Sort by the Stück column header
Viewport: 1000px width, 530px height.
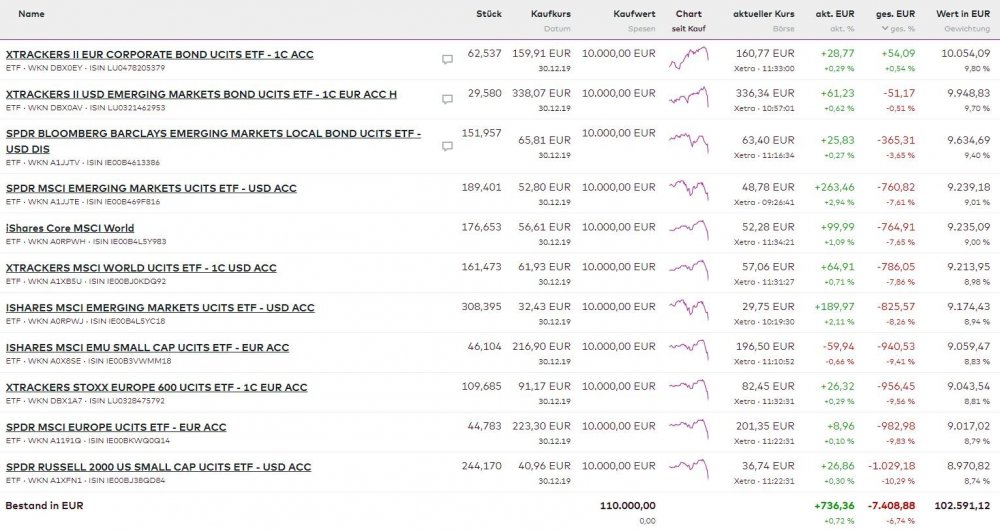(489, 14)
